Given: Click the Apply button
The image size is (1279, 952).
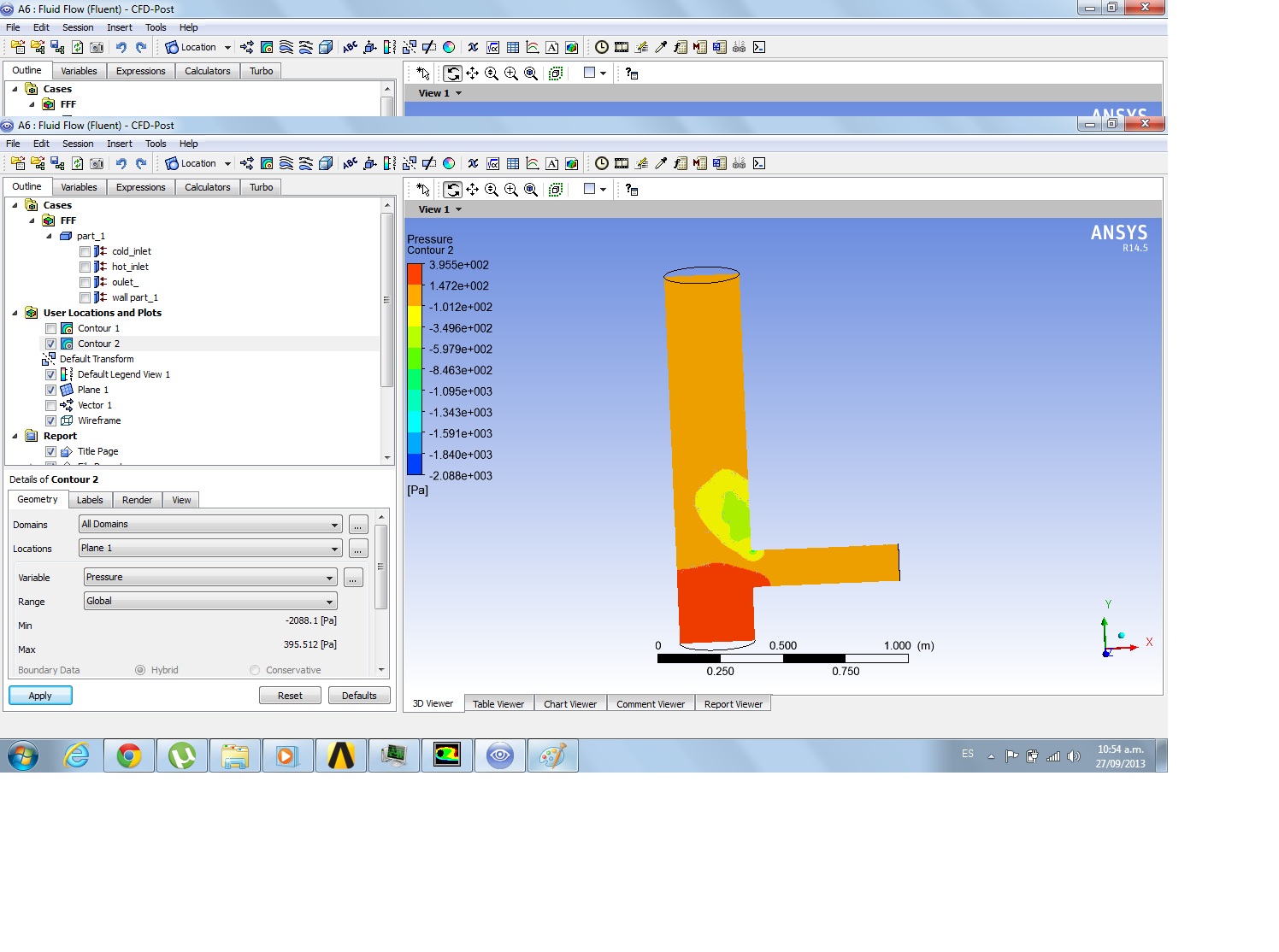Looking at the screenshot, I should click(40, 696).
